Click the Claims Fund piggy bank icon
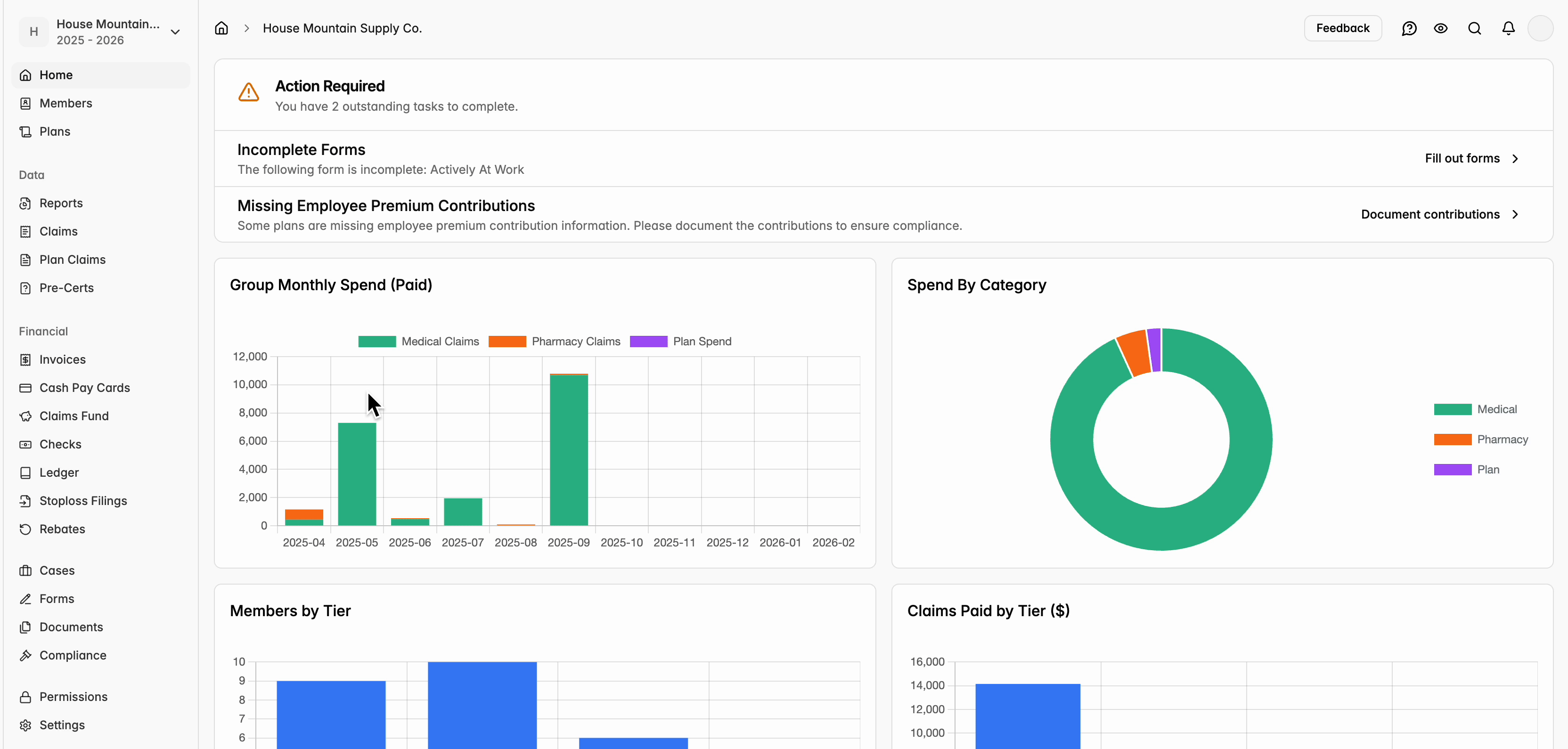 pyautogui.click(x=25, y=416)
